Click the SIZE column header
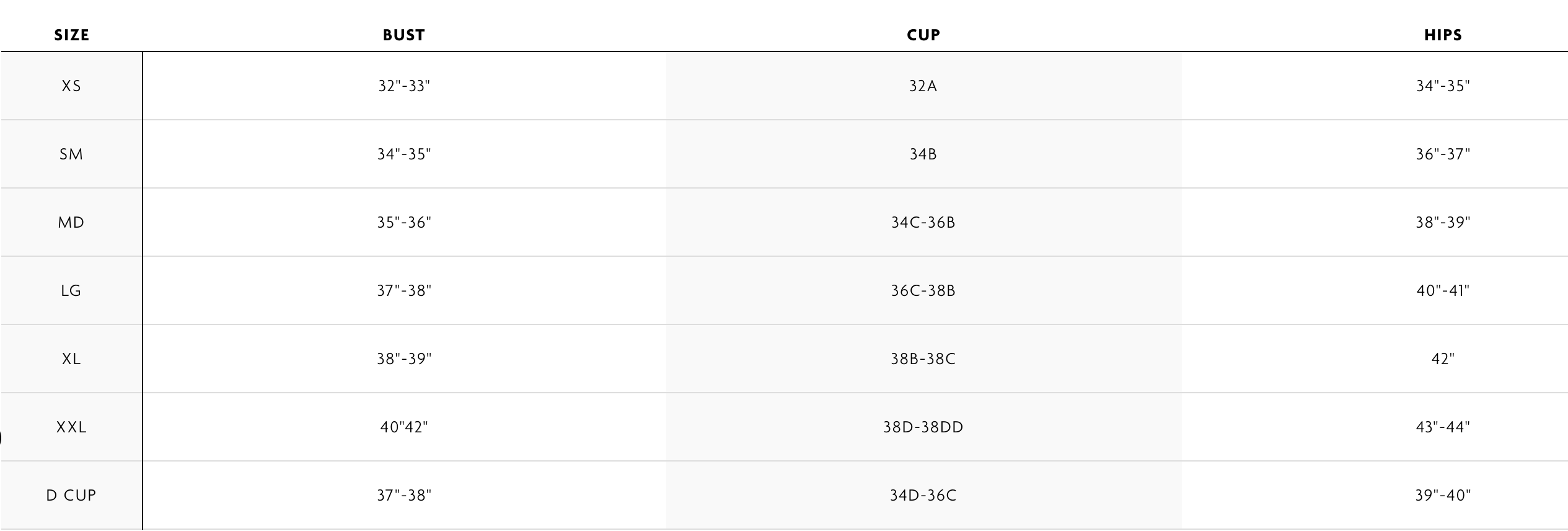 tap(72, 35)
